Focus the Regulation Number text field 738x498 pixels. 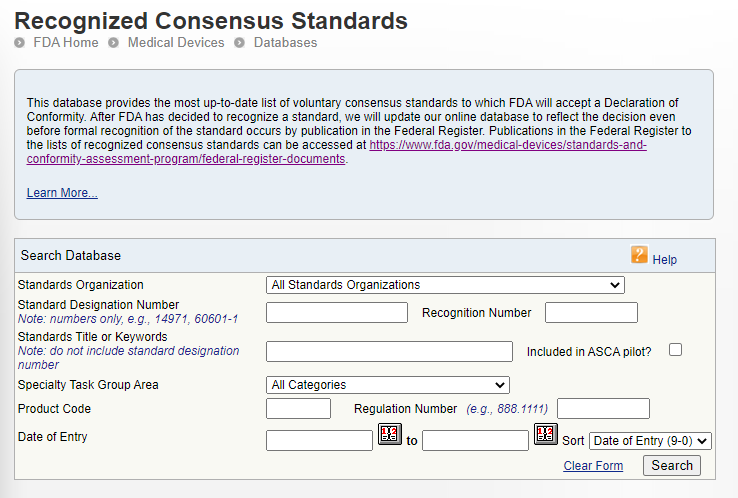click(603, 408)
